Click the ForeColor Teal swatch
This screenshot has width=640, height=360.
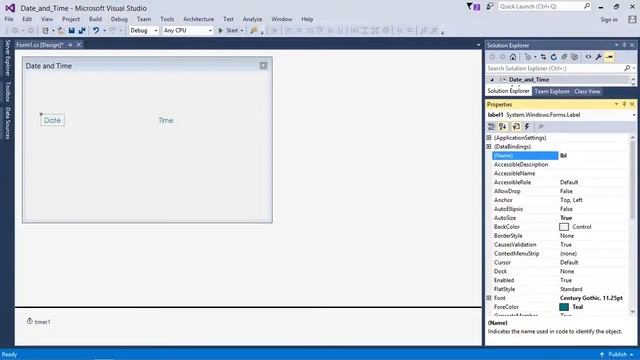564,307
